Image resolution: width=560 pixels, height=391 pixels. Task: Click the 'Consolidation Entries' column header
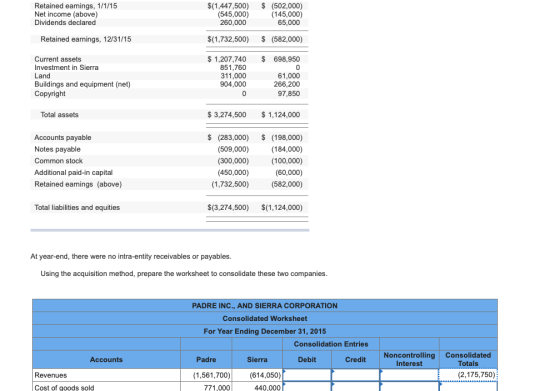331,344
